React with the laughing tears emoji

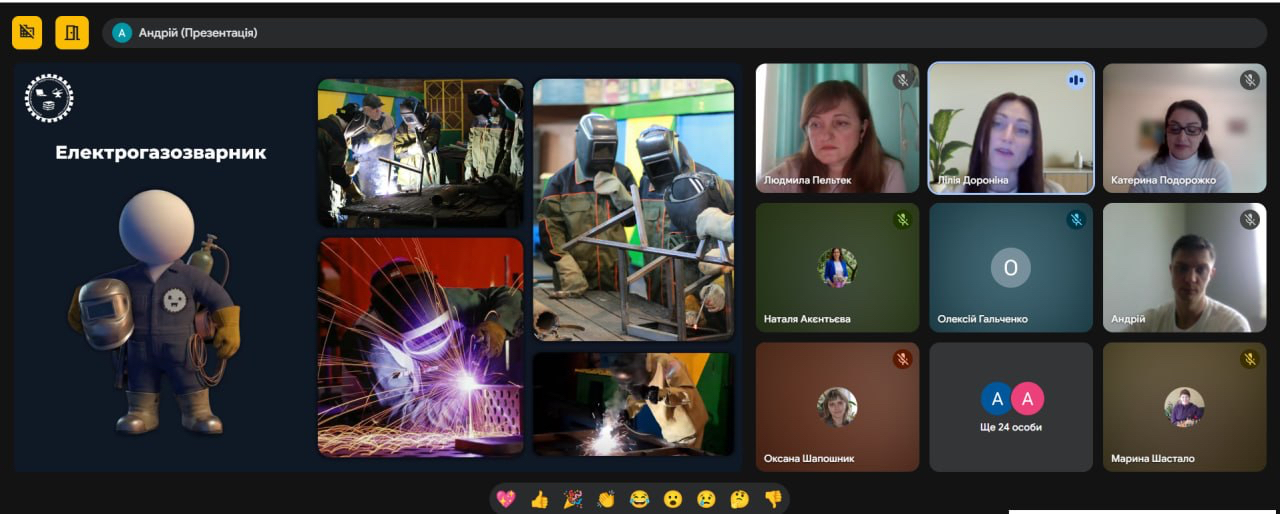[639, 499]
